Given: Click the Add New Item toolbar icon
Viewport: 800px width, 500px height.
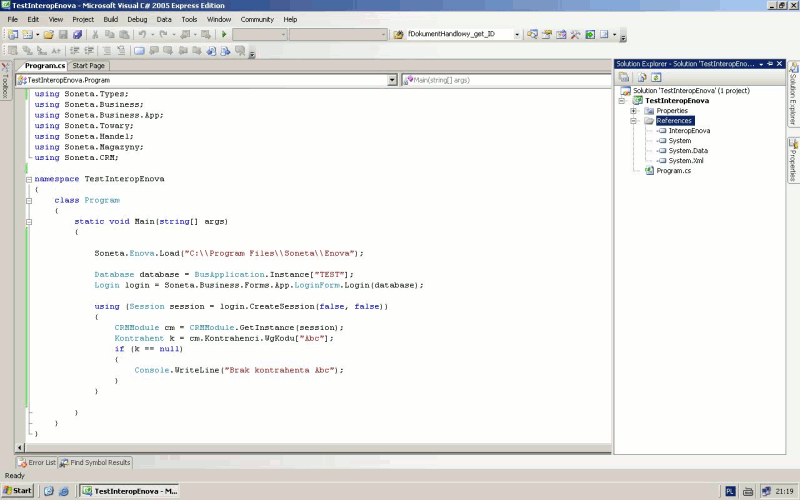Looking at the screenshot, I should pyautogui.click(x=28, y=34).
